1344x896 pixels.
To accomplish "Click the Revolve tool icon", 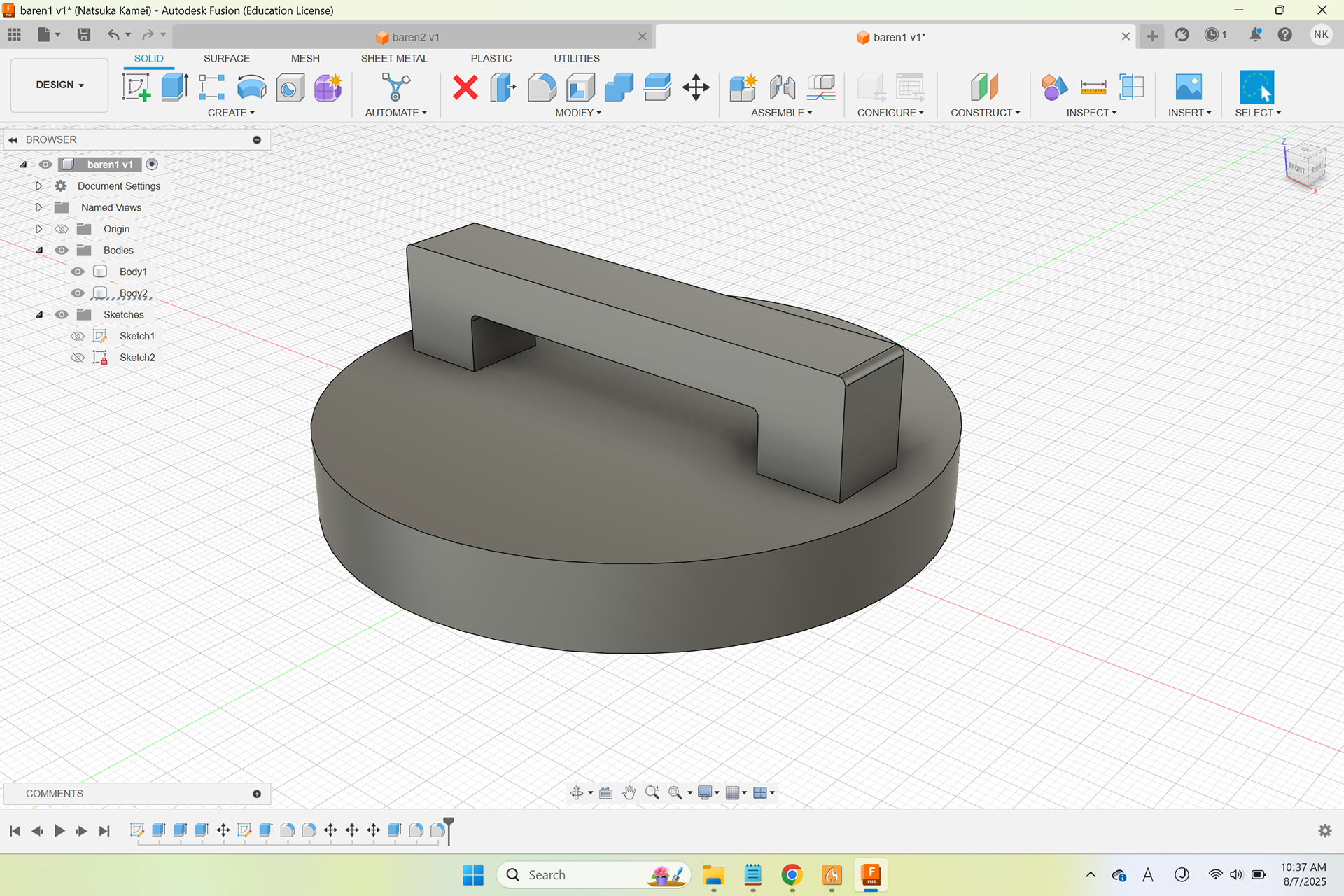I will coord(251,87).
